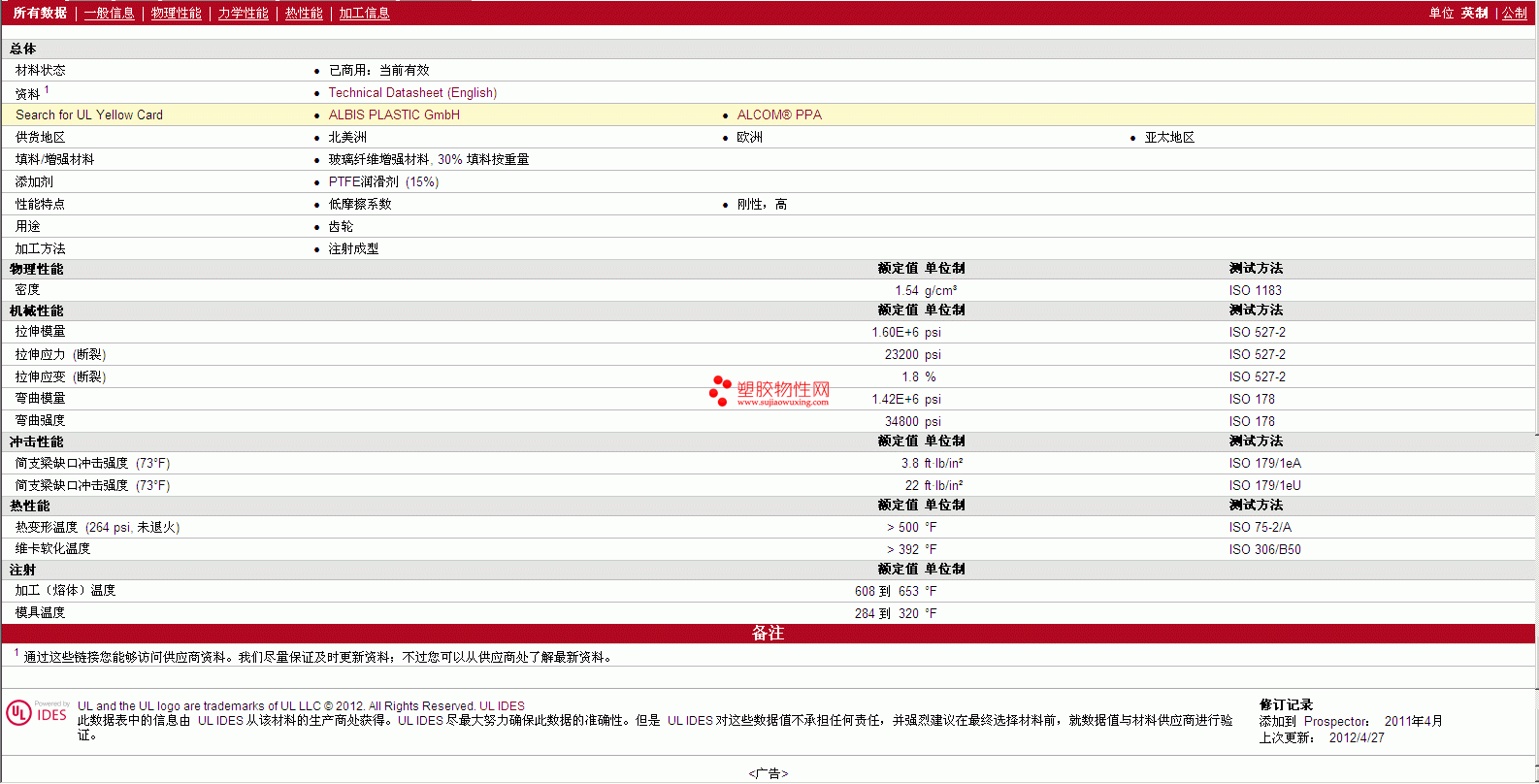Click ISO 306/B50 test method

pyautogui.click(x=1265, y=549)
